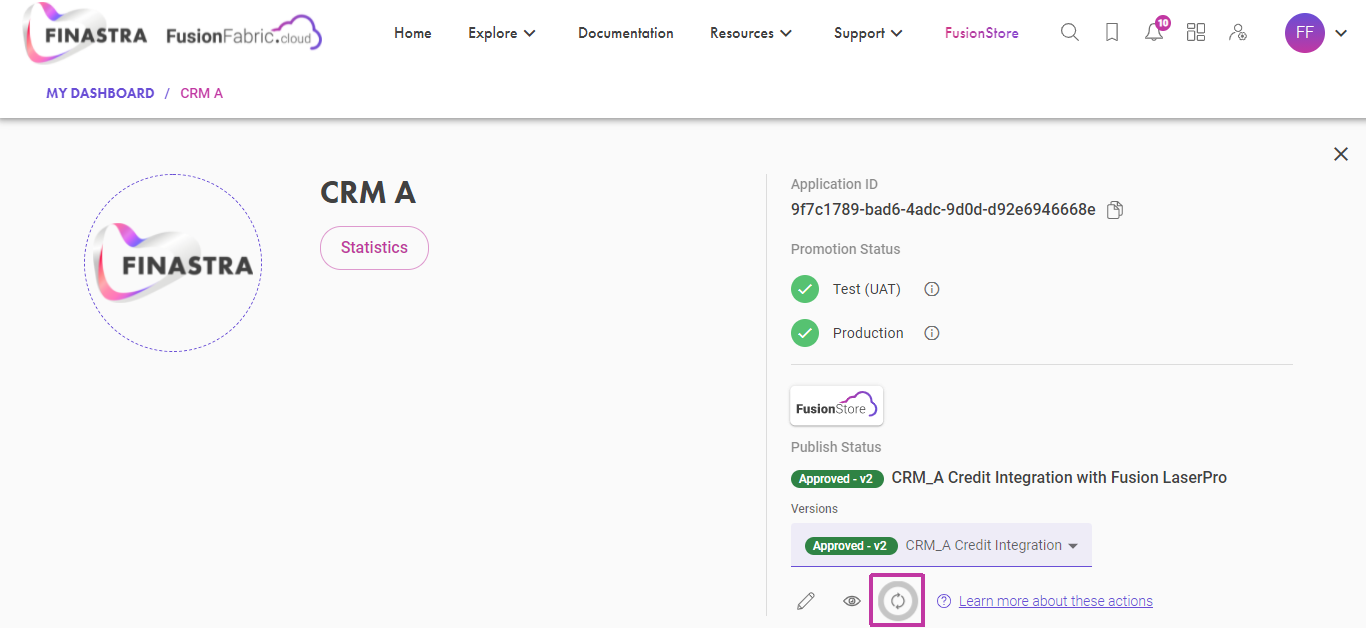This screenshot has height=628, width=1366.
Task: Close the CRM A details panel
Action: coord(1341,154)
